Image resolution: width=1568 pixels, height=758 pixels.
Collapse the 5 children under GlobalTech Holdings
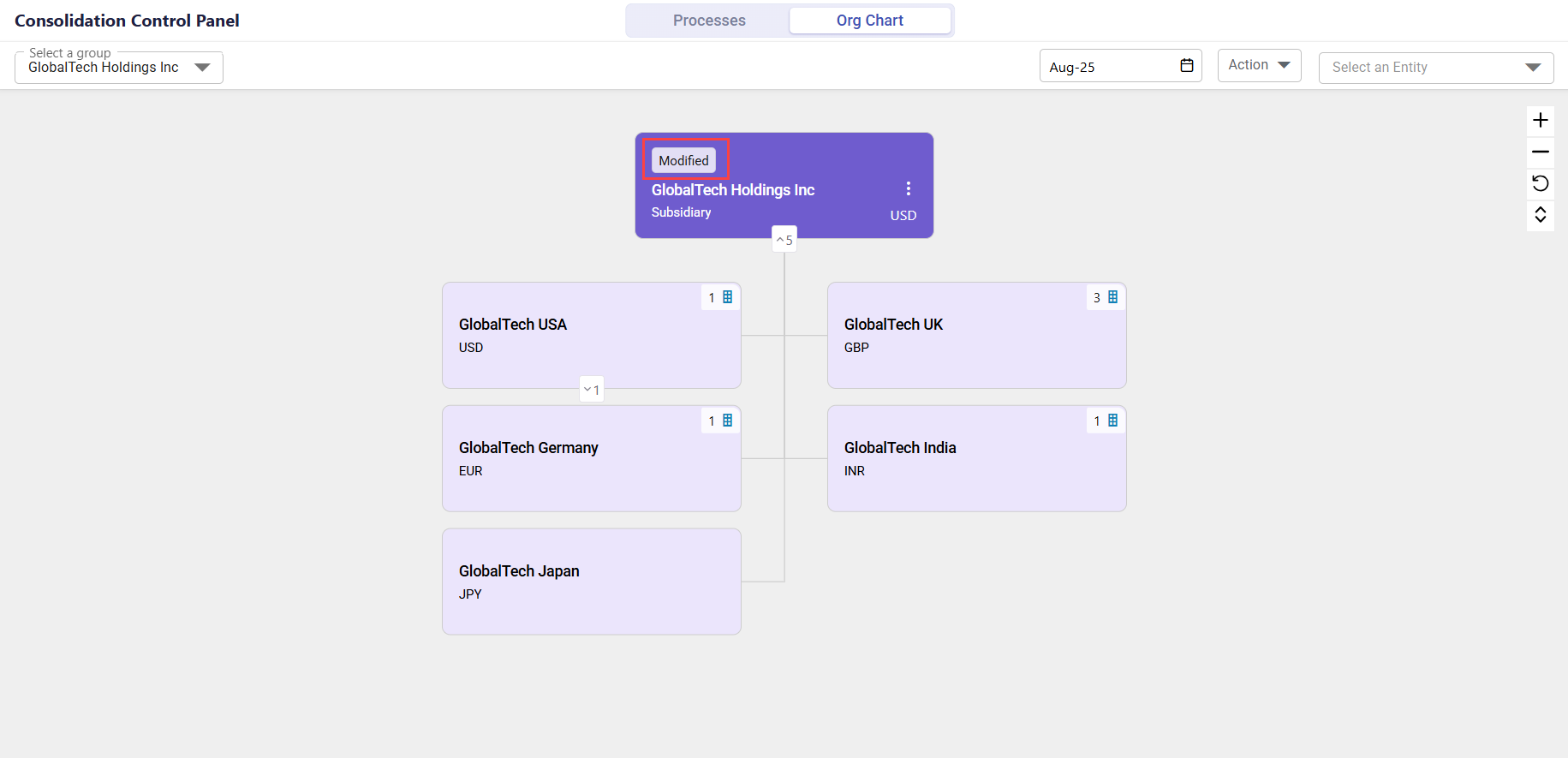[784, 240]
